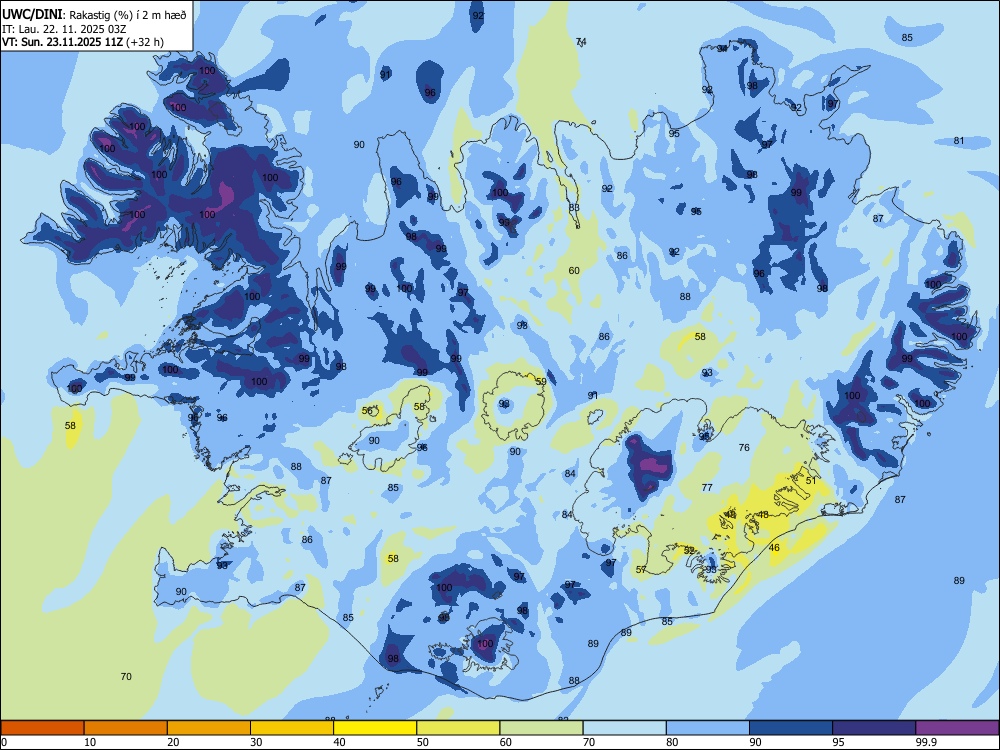Click the 60–70 light green legend swatch
The image size is (1000, 750).
[x=541, y=728]
